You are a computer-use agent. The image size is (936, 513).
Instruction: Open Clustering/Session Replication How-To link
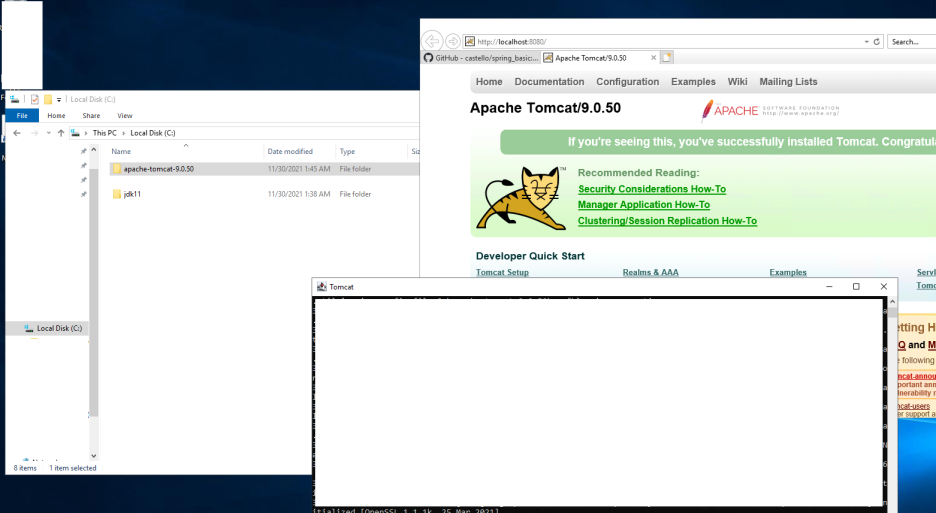point(667,221)
